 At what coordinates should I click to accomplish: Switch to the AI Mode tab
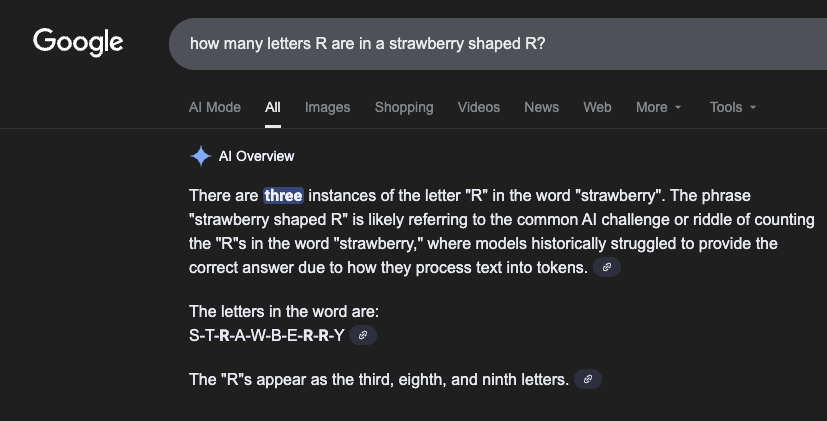215,107
